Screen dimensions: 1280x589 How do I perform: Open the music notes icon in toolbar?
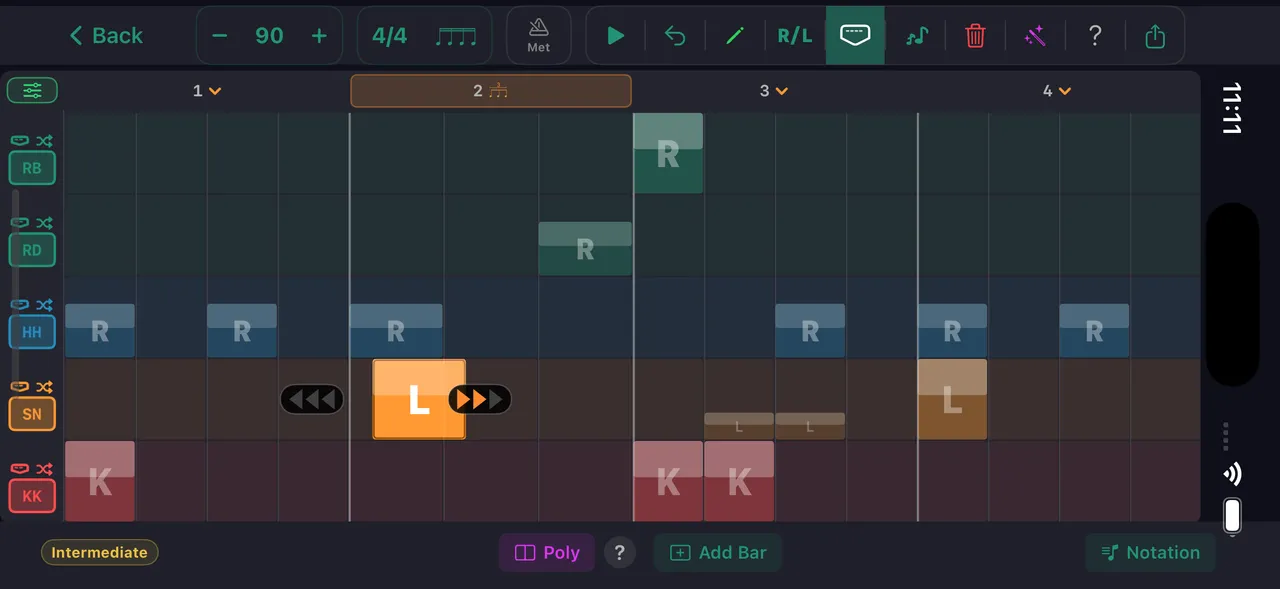click(916, 36)
